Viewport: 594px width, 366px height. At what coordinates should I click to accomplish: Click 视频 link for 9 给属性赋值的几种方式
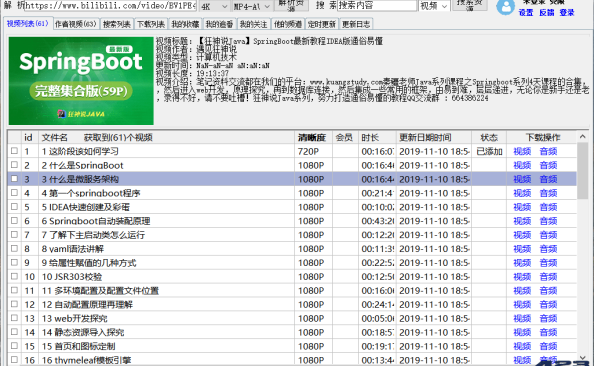[x=522, y=263]
